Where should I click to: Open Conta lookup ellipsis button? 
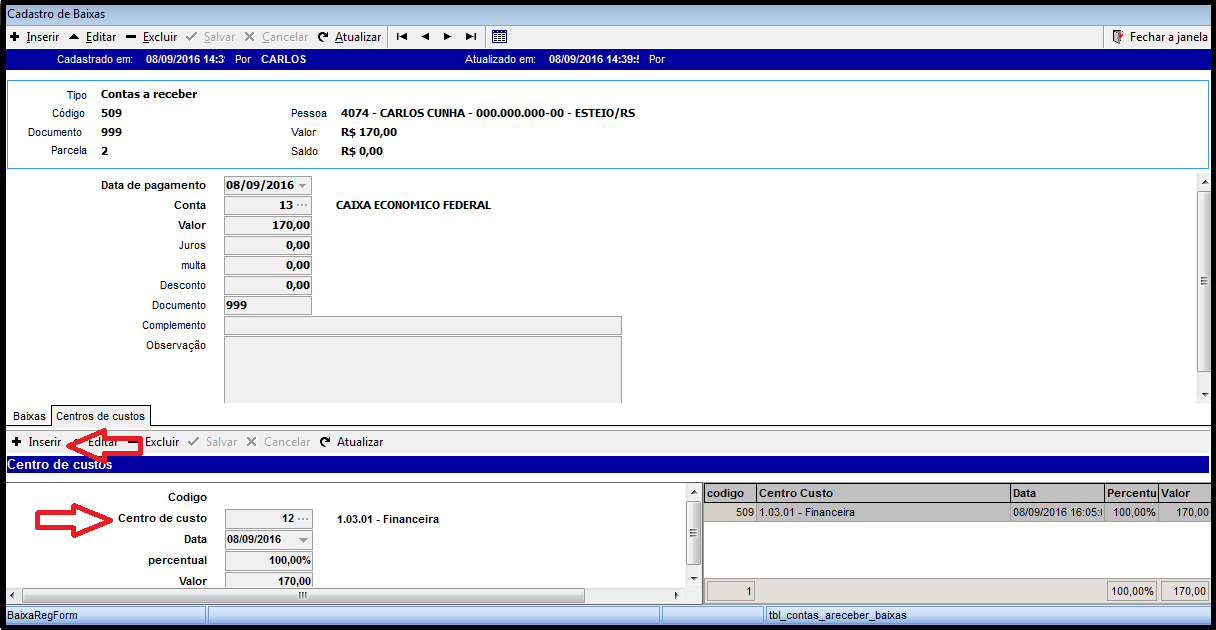click(x=302, y=205)
